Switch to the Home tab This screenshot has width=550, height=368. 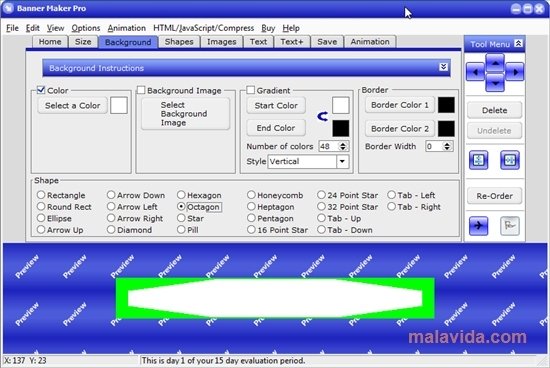50,42
